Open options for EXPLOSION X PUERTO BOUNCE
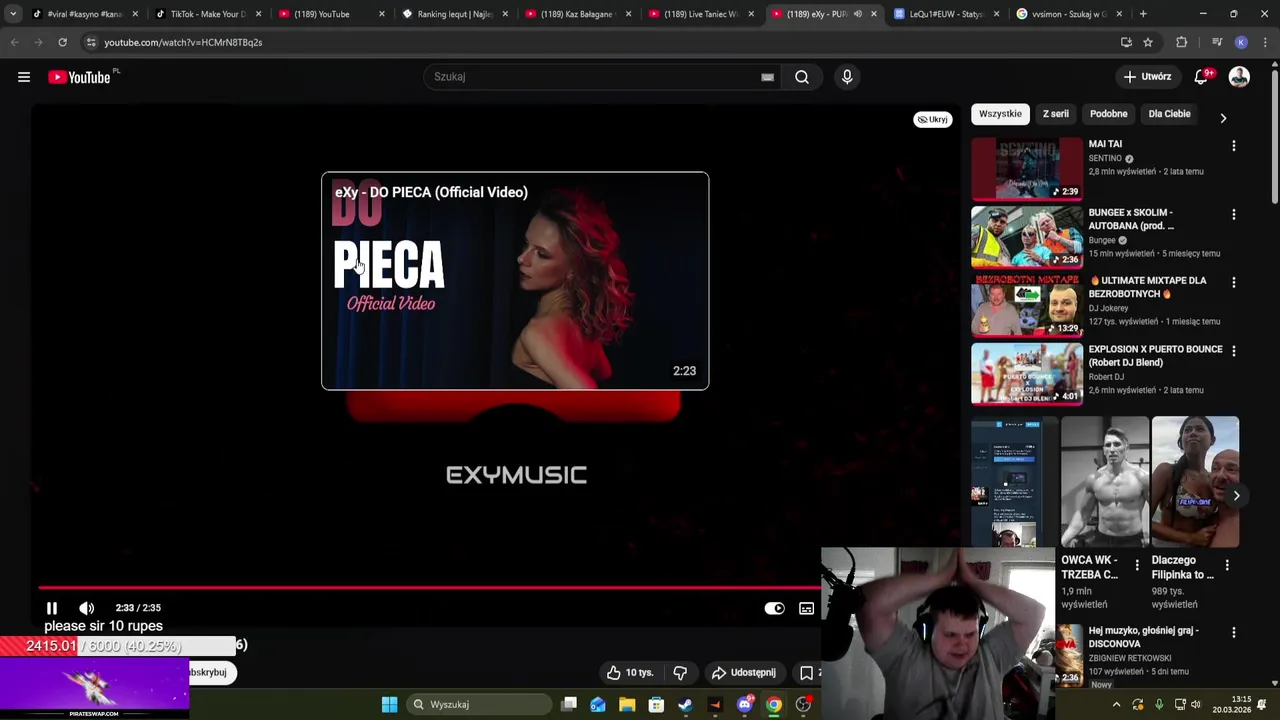The image size is (1280, 720). click(x=1233, y=351)
